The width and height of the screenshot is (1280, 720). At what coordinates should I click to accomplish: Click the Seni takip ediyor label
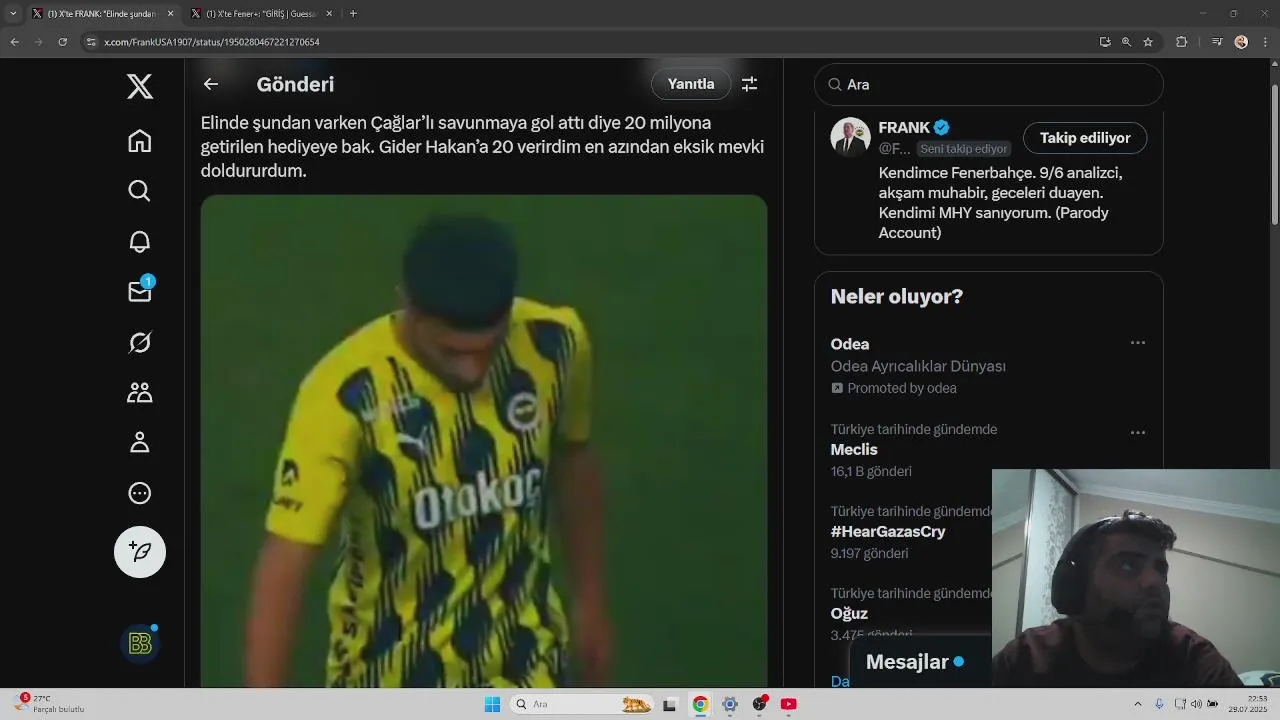964,149
